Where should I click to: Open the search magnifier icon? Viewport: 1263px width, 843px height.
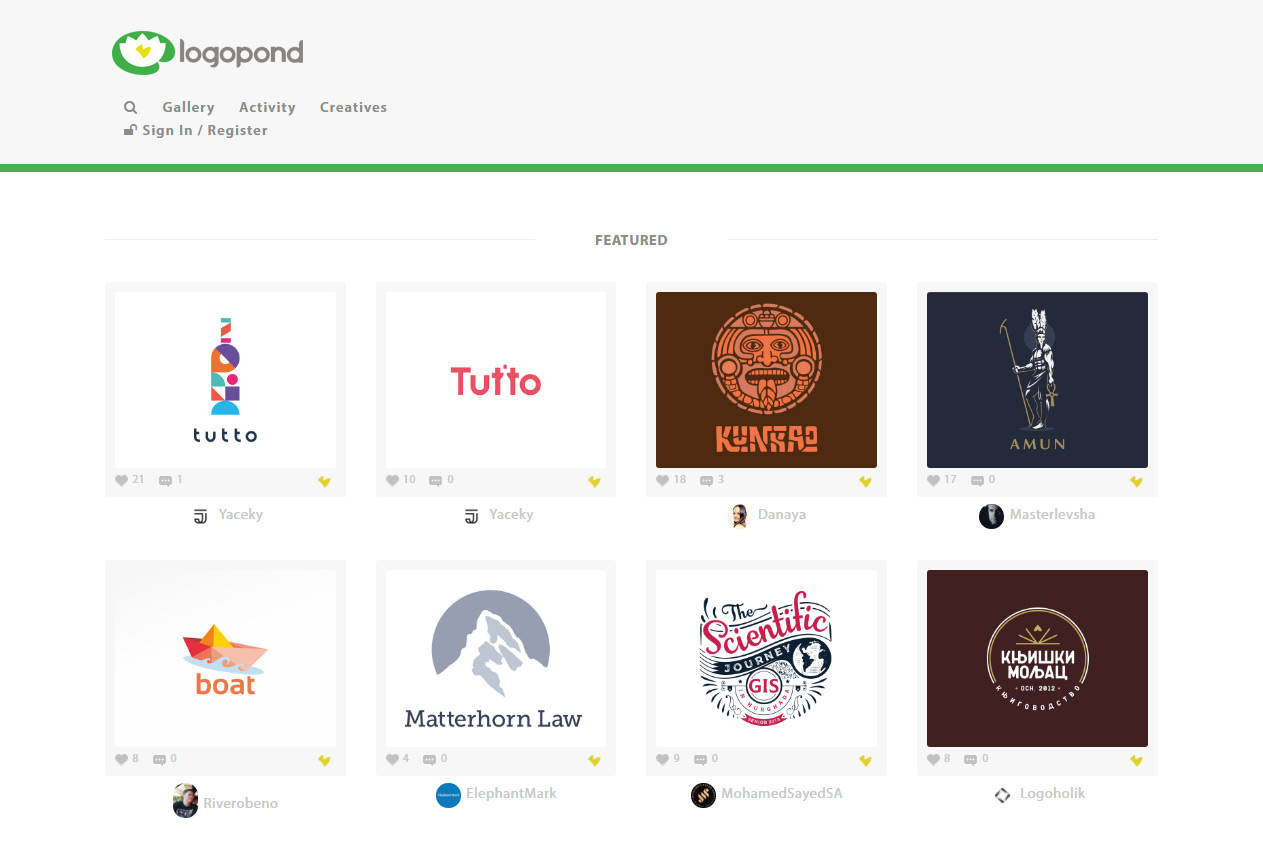coord(131,107)
